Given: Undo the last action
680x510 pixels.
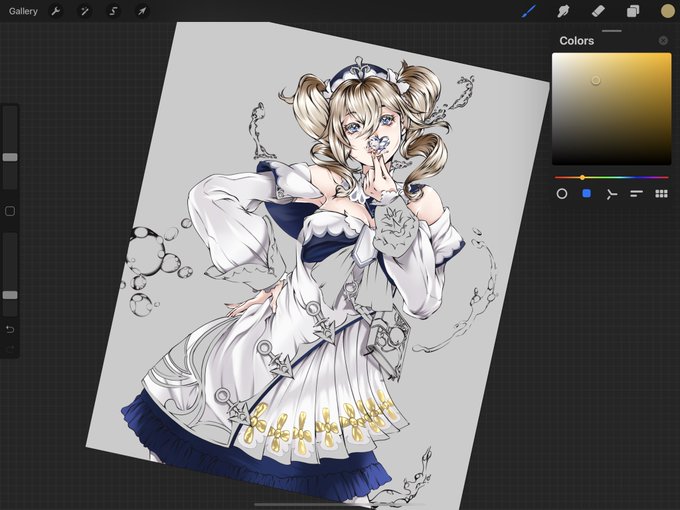Looking at the screenshot, I should pyautogui.click(x=10, y=330).
